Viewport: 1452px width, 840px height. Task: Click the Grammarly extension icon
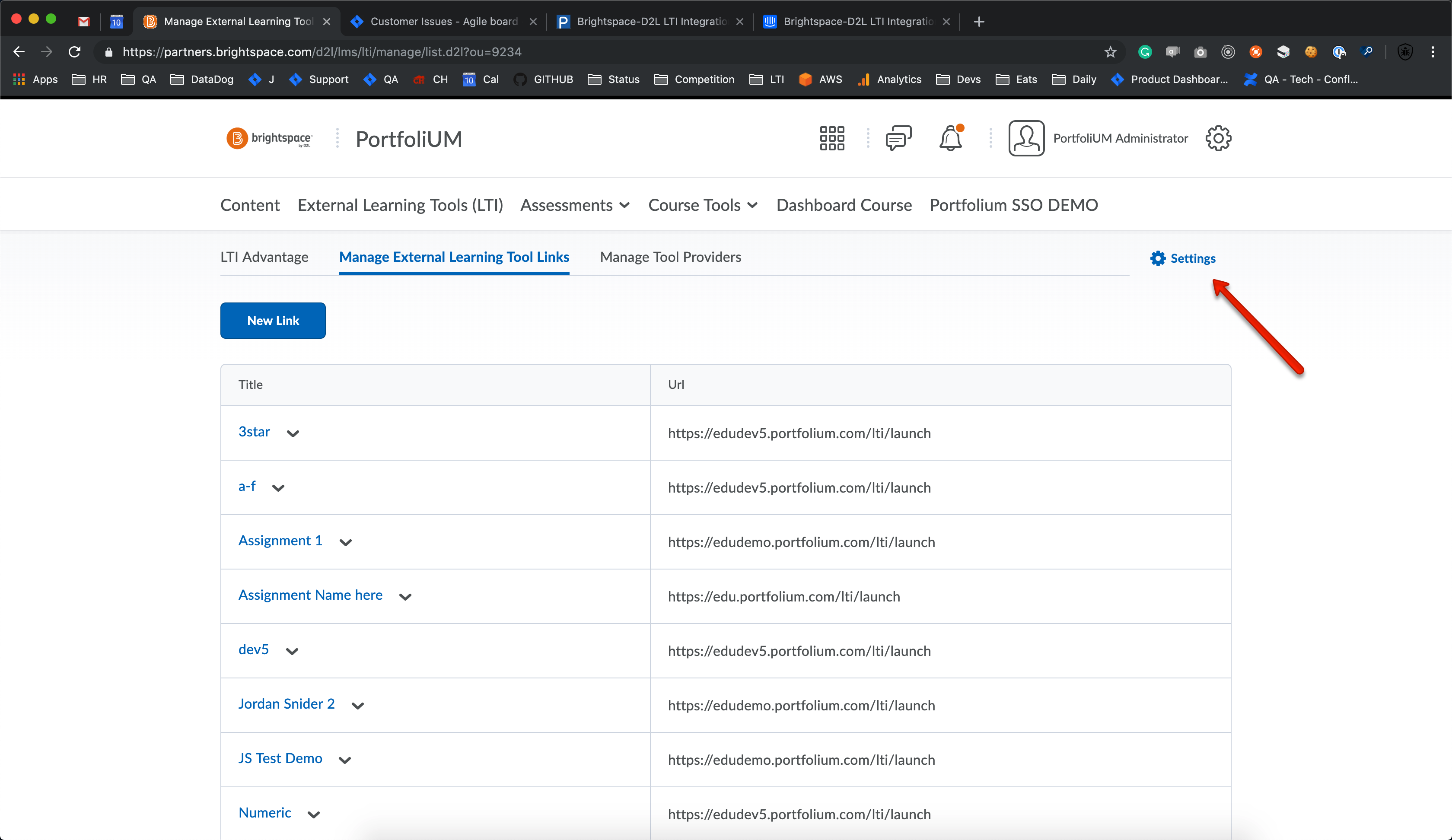(1144, 52)
